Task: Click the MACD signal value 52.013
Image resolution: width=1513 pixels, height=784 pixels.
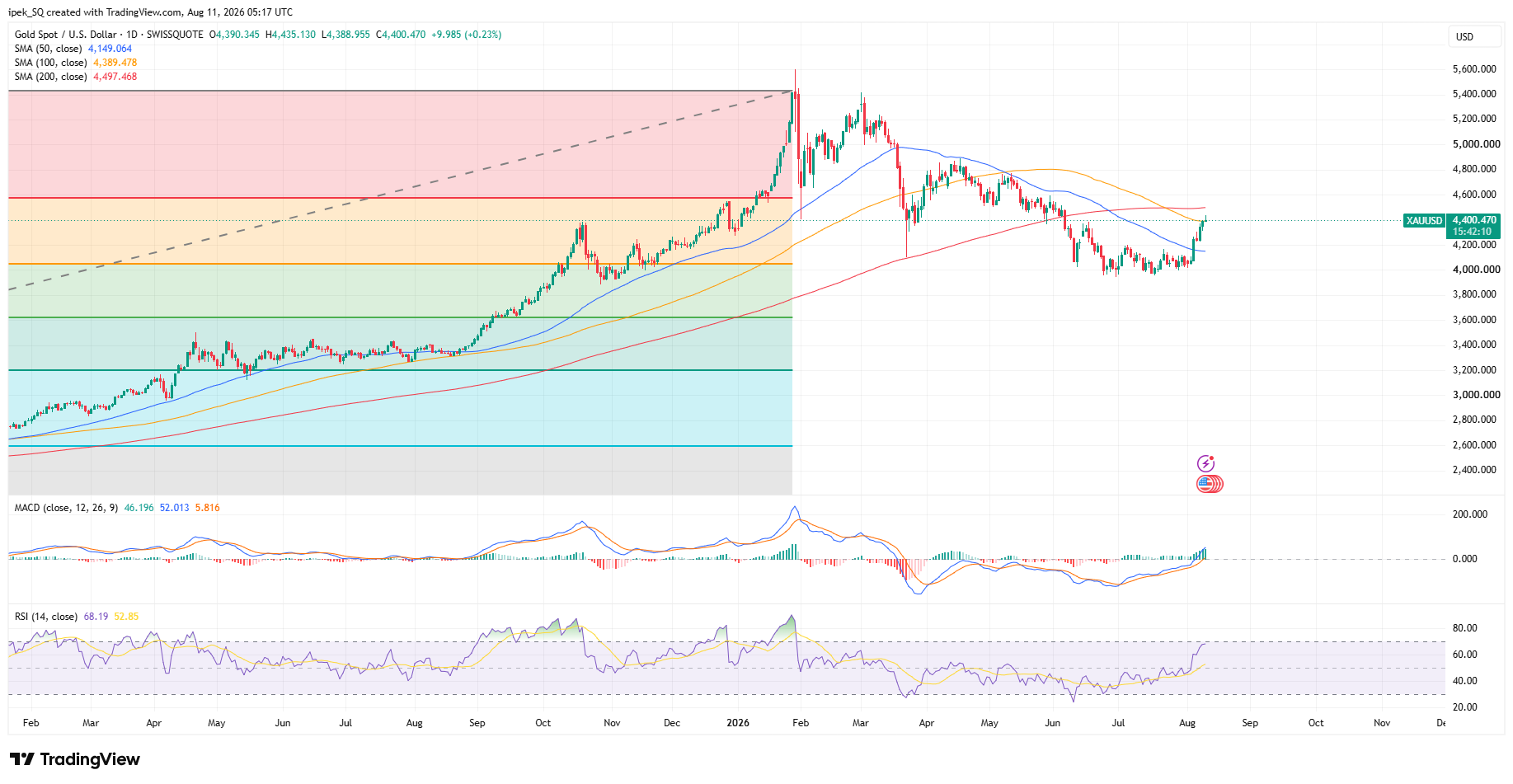Action: tap(174, 508)
